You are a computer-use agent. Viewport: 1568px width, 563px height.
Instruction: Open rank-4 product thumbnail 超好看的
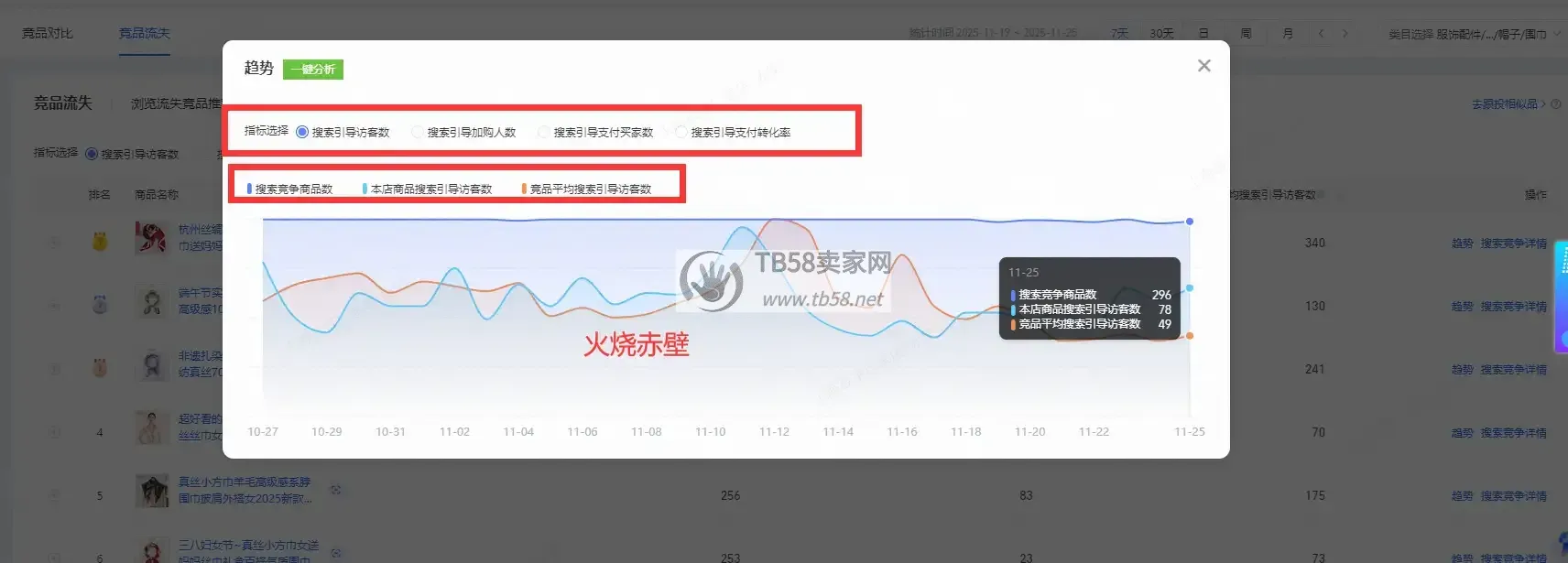(151, 428)
